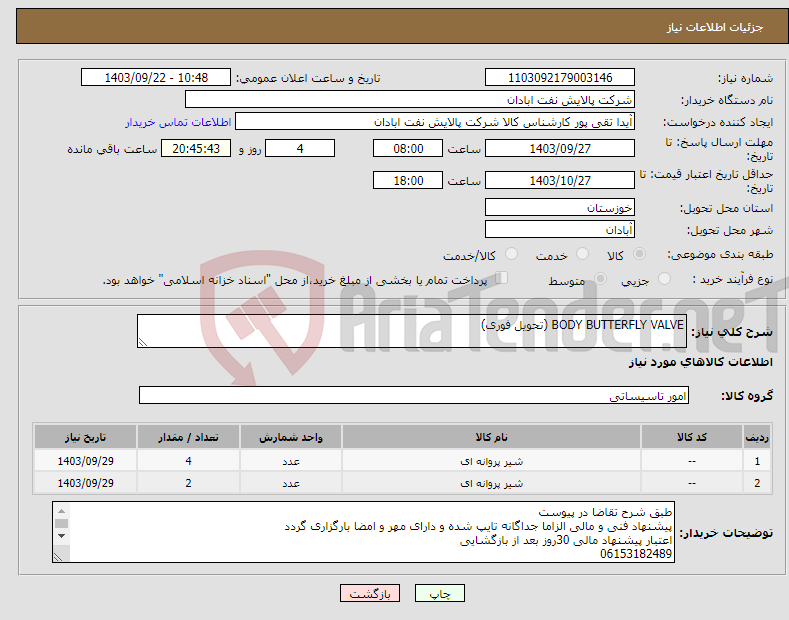Click the resize handle of buyer notes box
The height and width of the screenshot is (620, 789).
(58, 557)
